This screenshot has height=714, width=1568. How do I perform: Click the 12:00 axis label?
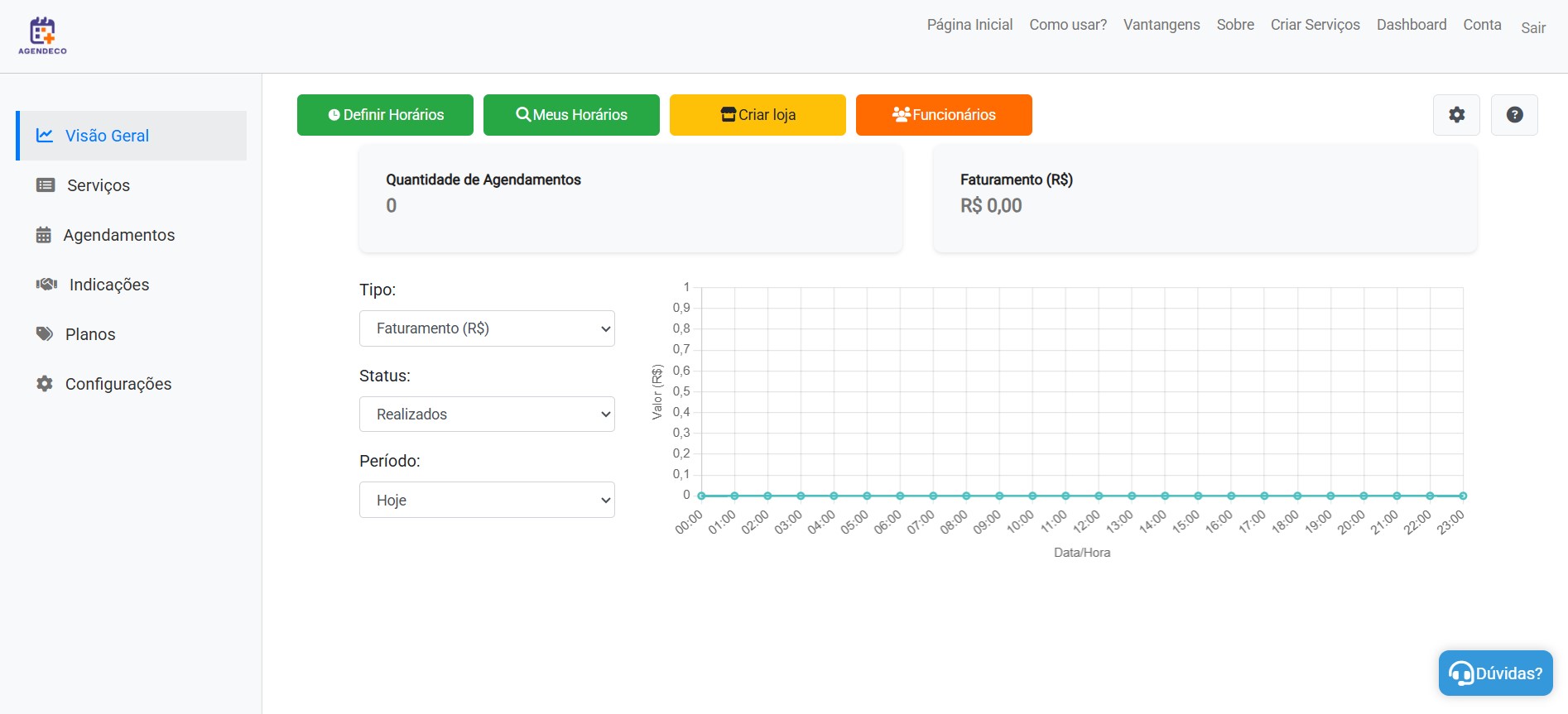pyautogui.click(x=1086, y=522)
